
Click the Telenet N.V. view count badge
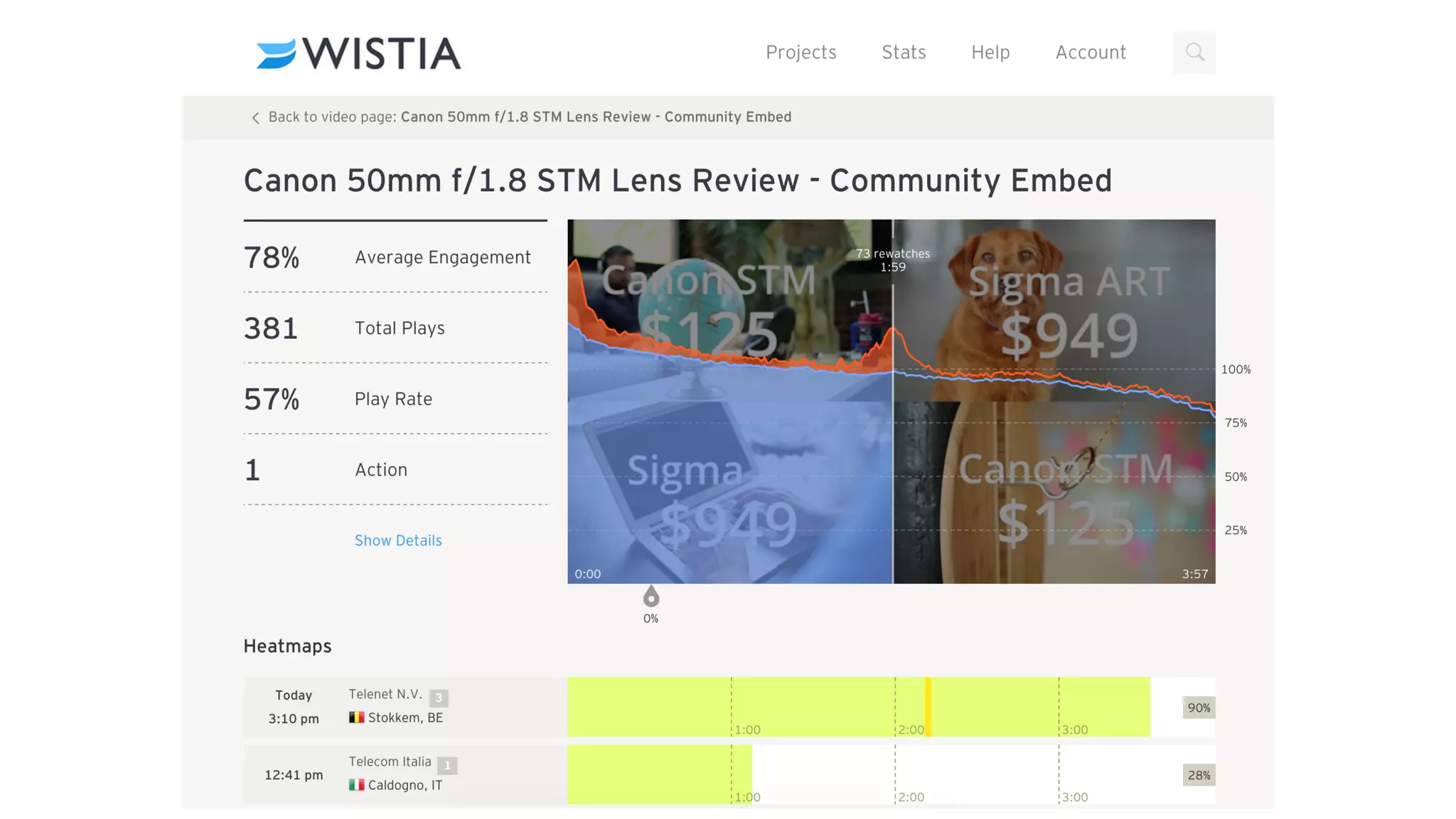click(439, 697)
